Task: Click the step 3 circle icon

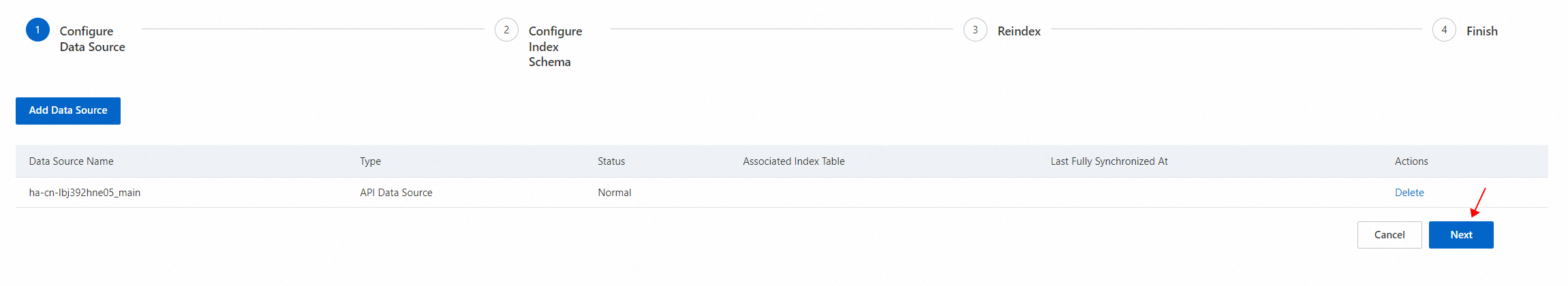Action: coord(975,30)
